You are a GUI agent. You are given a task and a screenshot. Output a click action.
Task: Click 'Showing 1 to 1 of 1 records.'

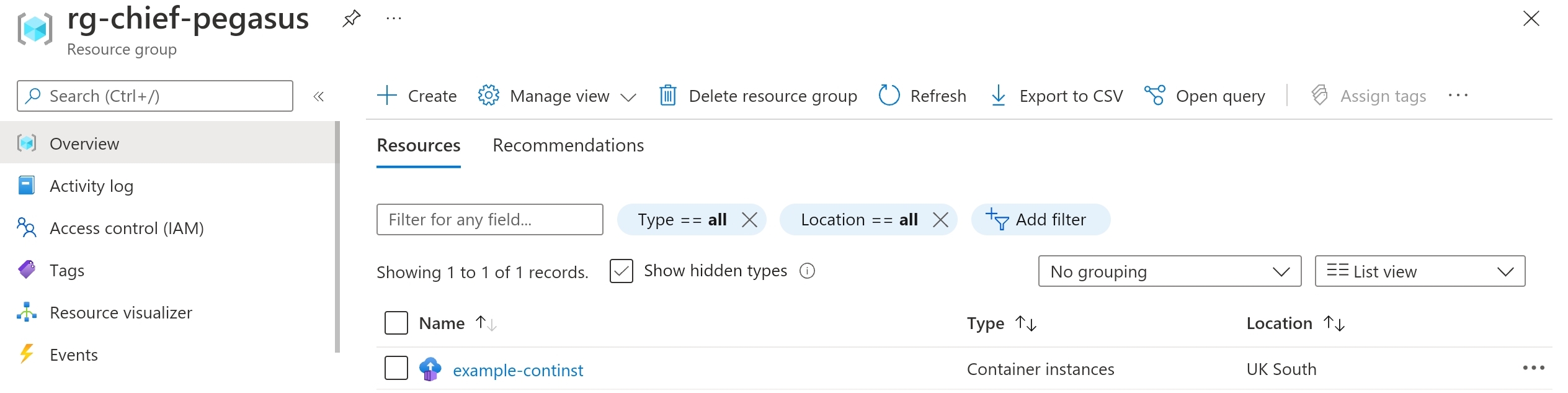click(483, 272)
